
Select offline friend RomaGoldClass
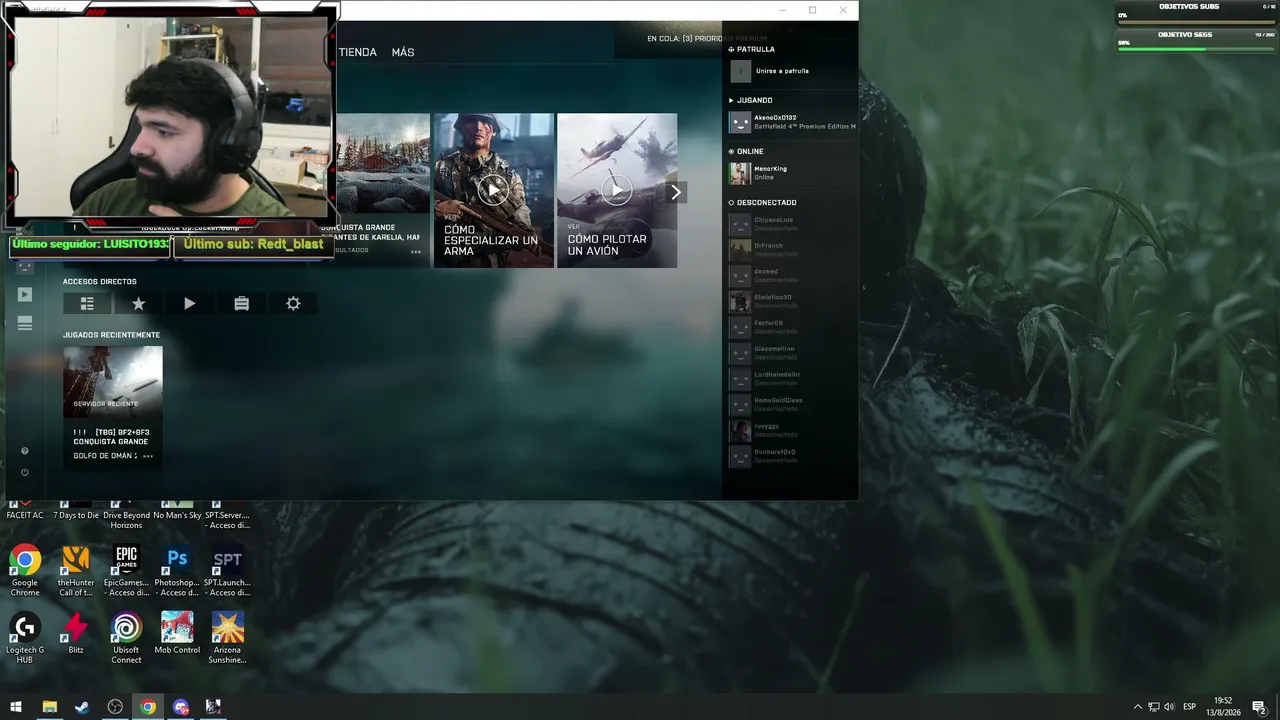point(790,404)
